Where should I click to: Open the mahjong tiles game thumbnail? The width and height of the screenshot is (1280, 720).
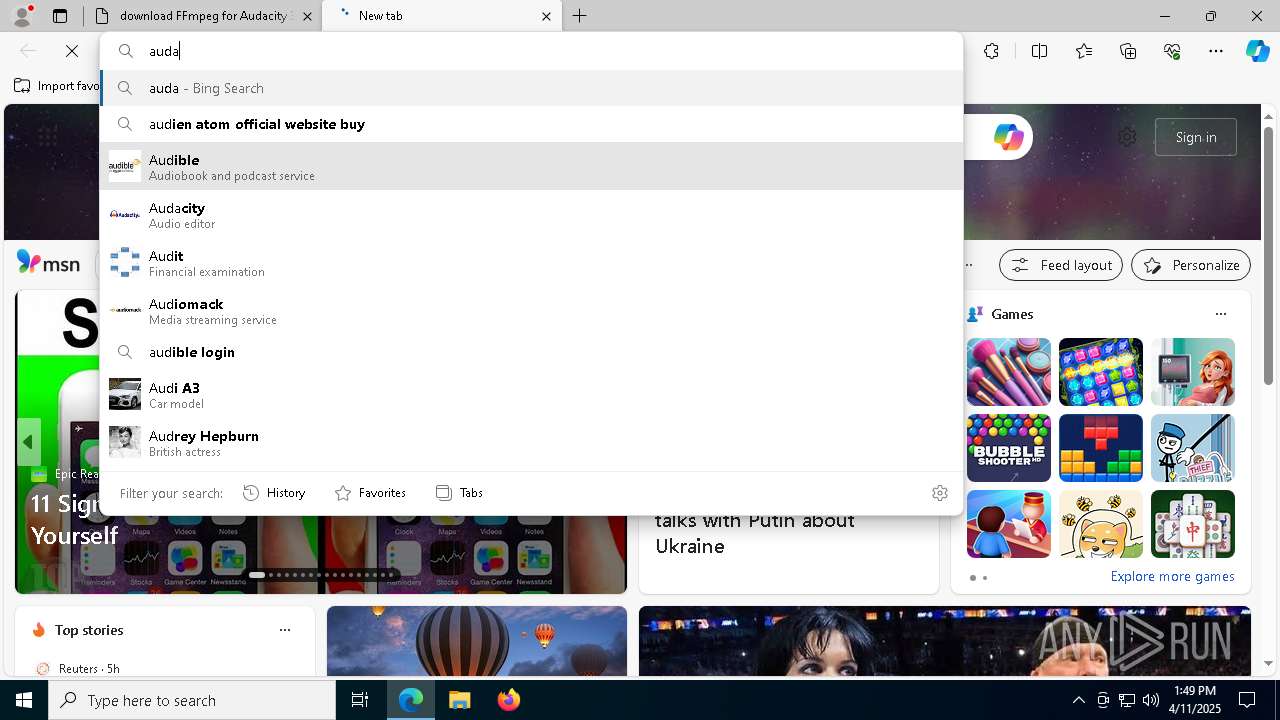click(x=1193, y=524)
